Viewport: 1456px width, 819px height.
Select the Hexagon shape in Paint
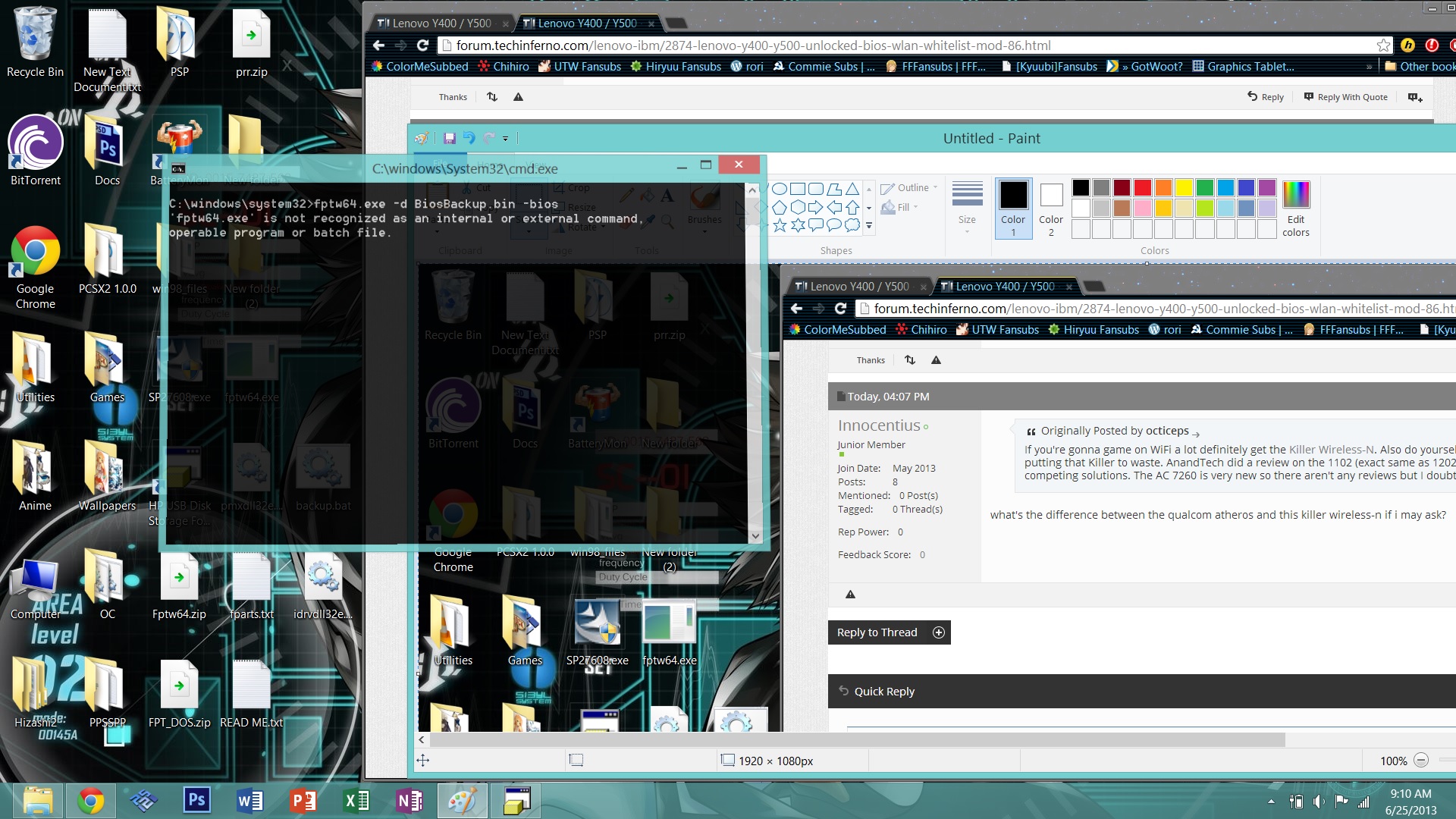pyautogui.click(x=798, y=207)
